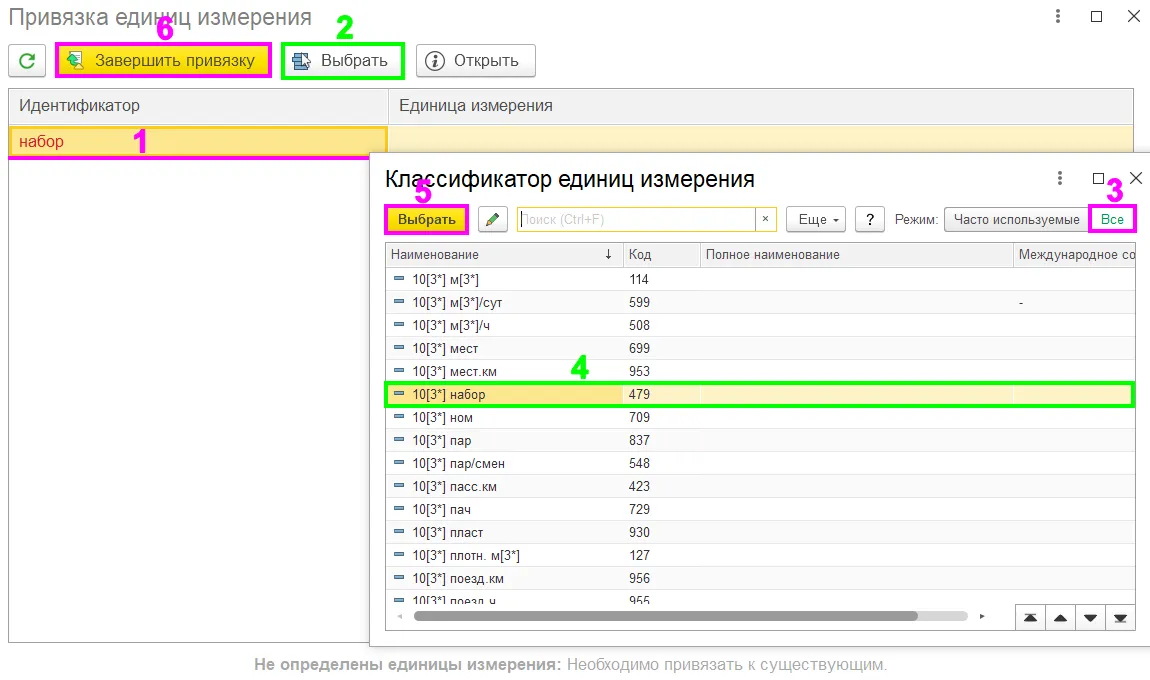This screenshot has width=1150, height=680.
Task: Refresh the unit binding list
Action: (x=27, y=60)
